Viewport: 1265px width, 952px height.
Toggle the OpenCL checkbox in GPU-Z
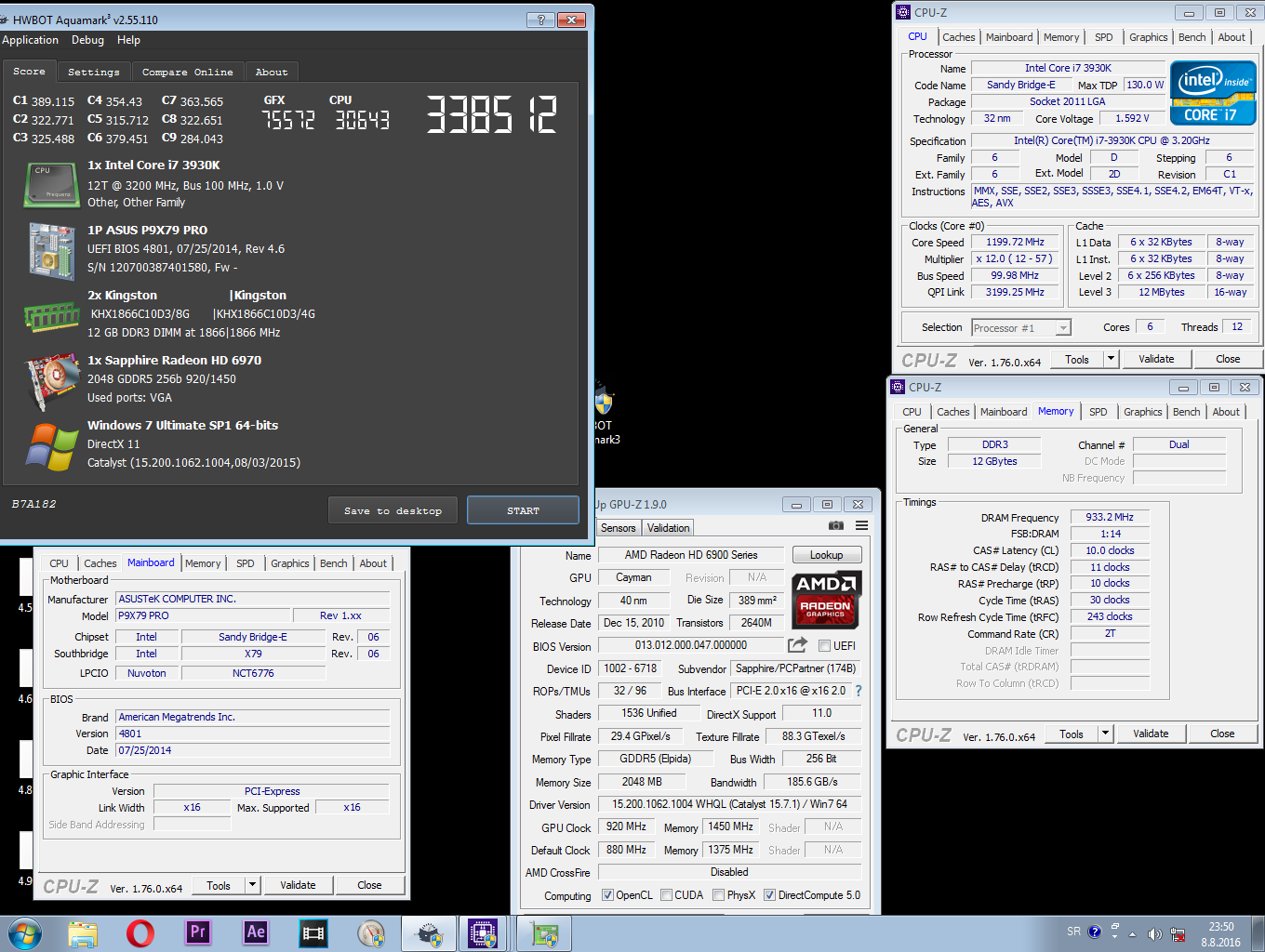(607, 895)
